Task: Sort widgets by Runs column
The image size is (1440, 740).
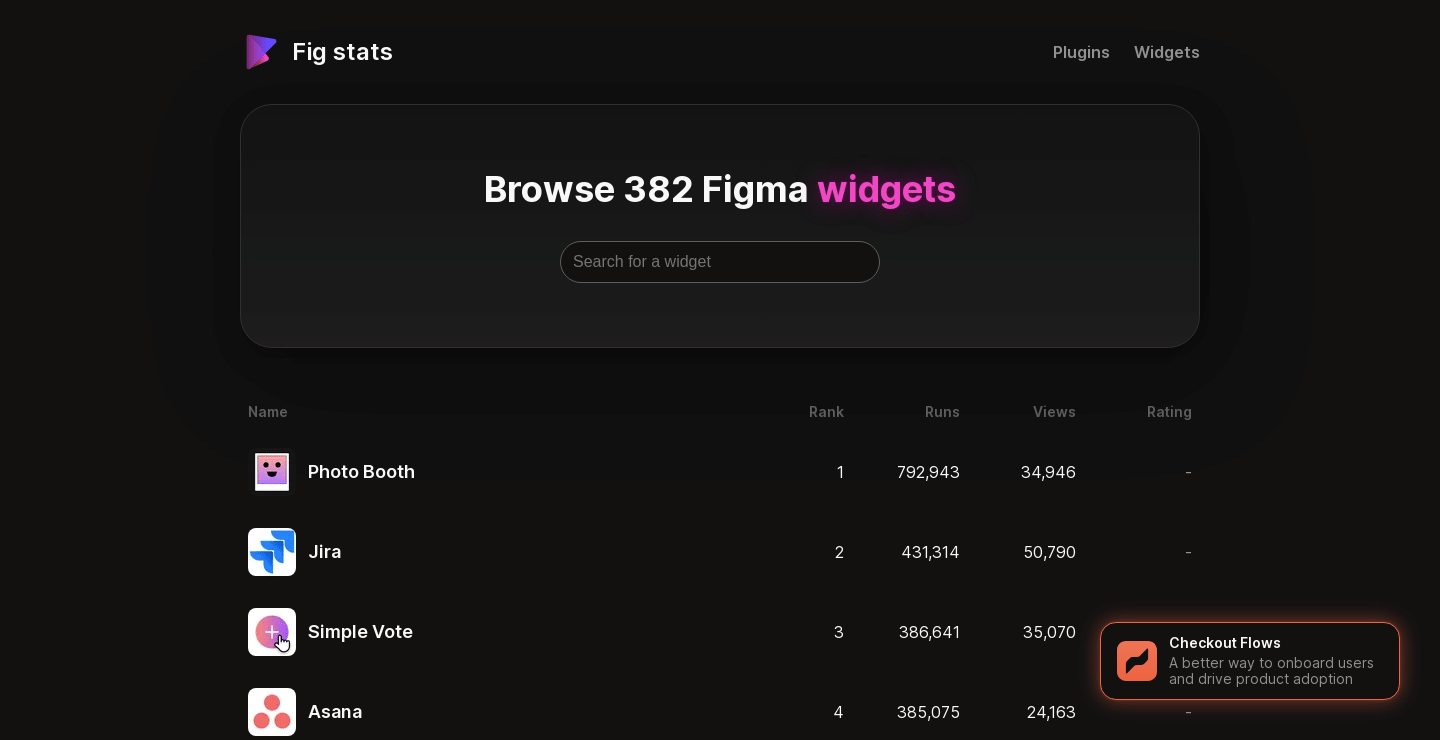Action: [942, 412]
